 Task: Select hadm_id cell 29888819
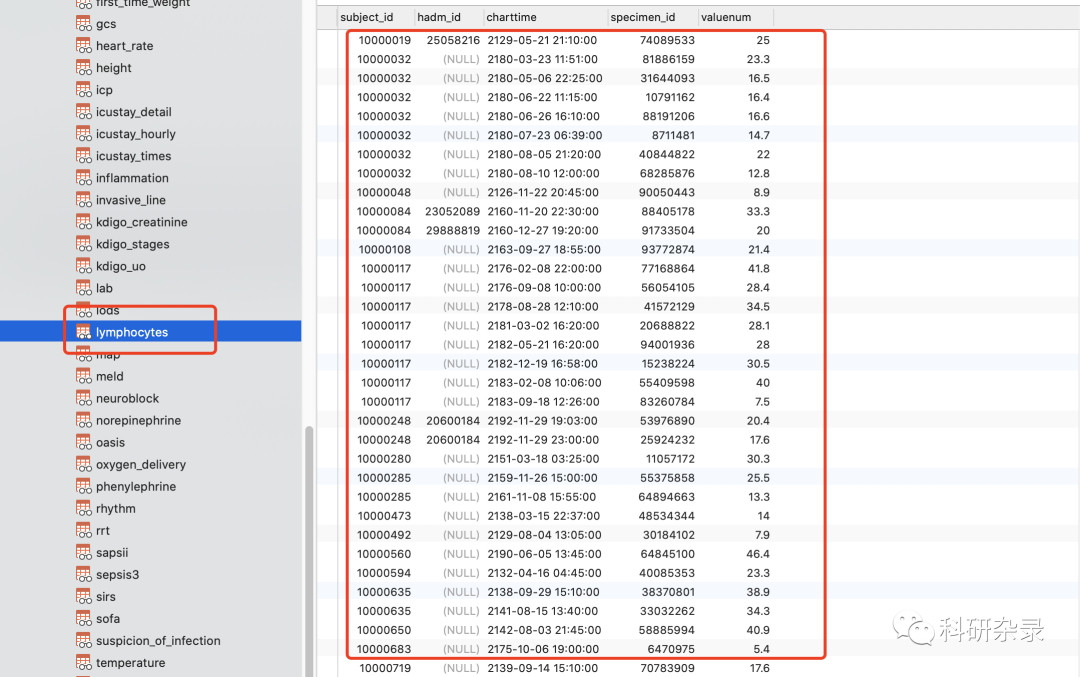click(x=452, y=231)
